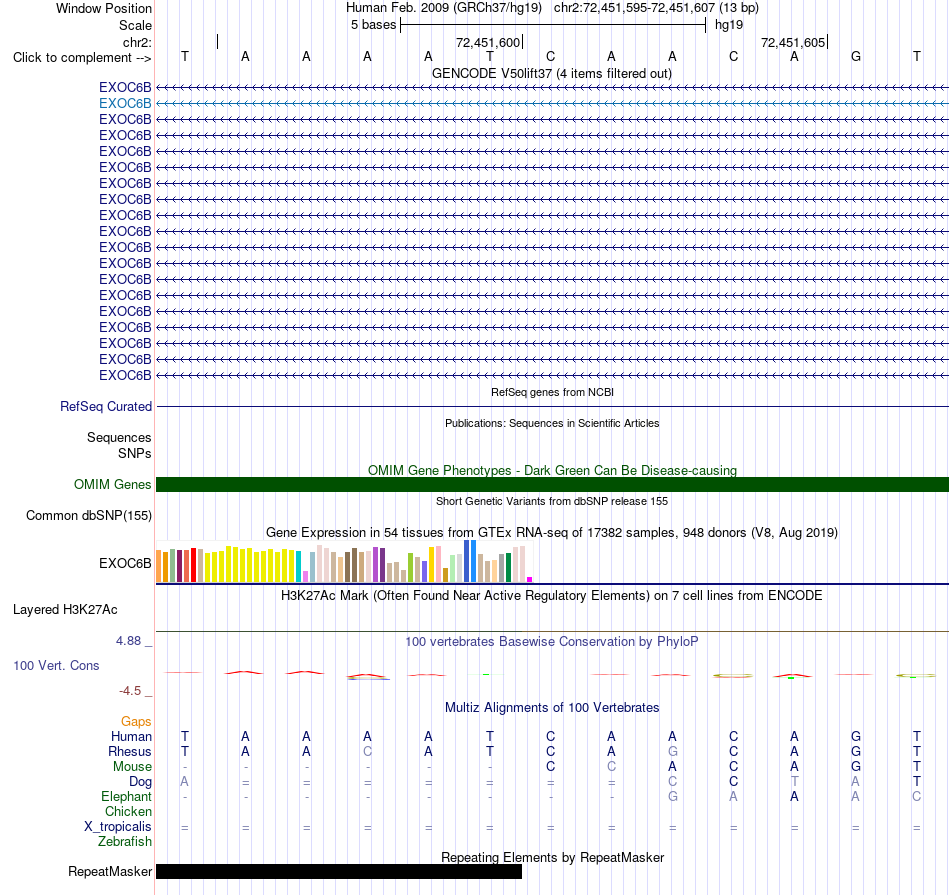
Task: Click the small magenta bar in GTEx chart
Action: [x=530, y=579]
